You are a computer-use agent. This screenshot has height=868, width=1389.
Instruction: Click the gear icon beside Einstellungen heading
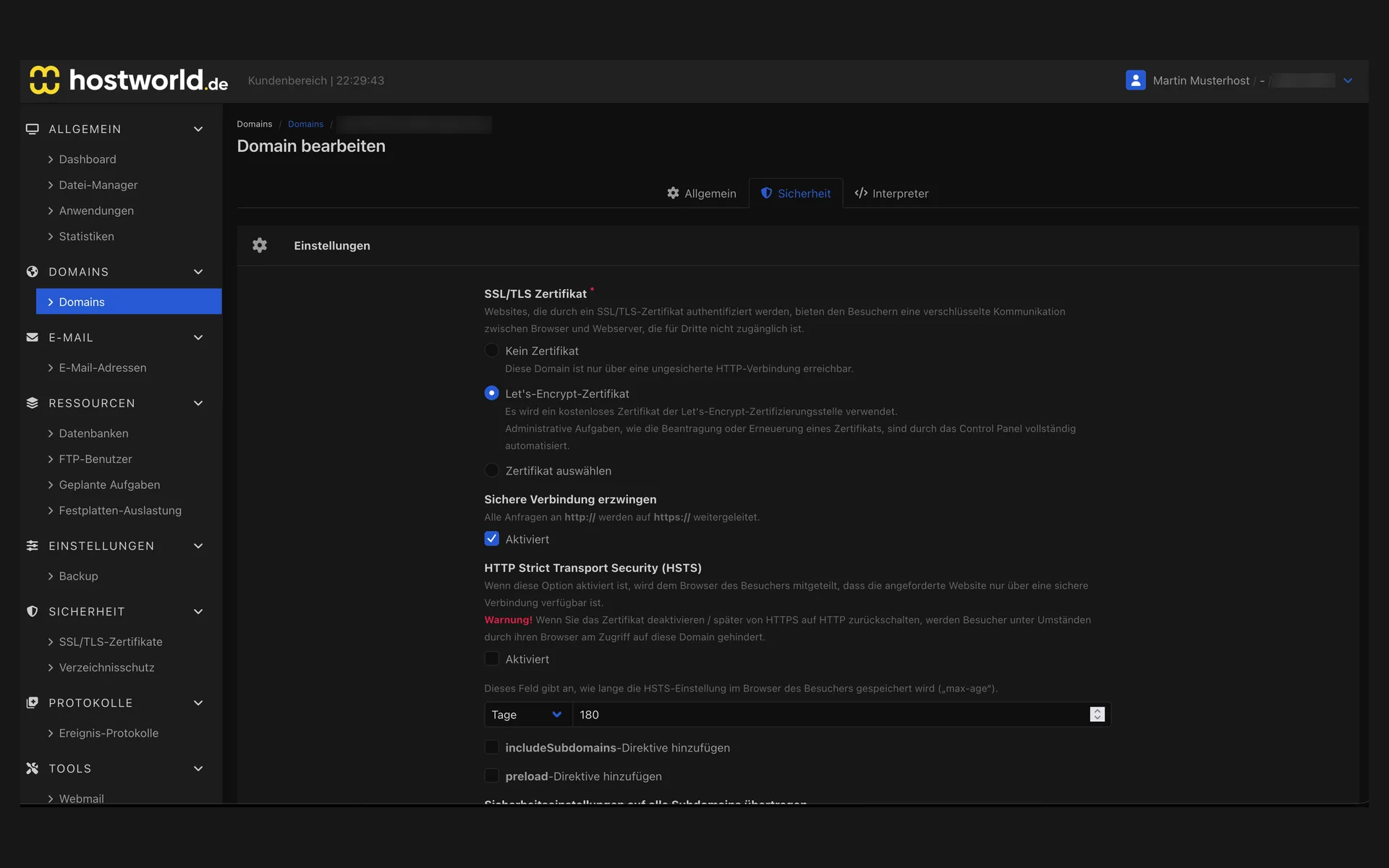tap(260, 245)
